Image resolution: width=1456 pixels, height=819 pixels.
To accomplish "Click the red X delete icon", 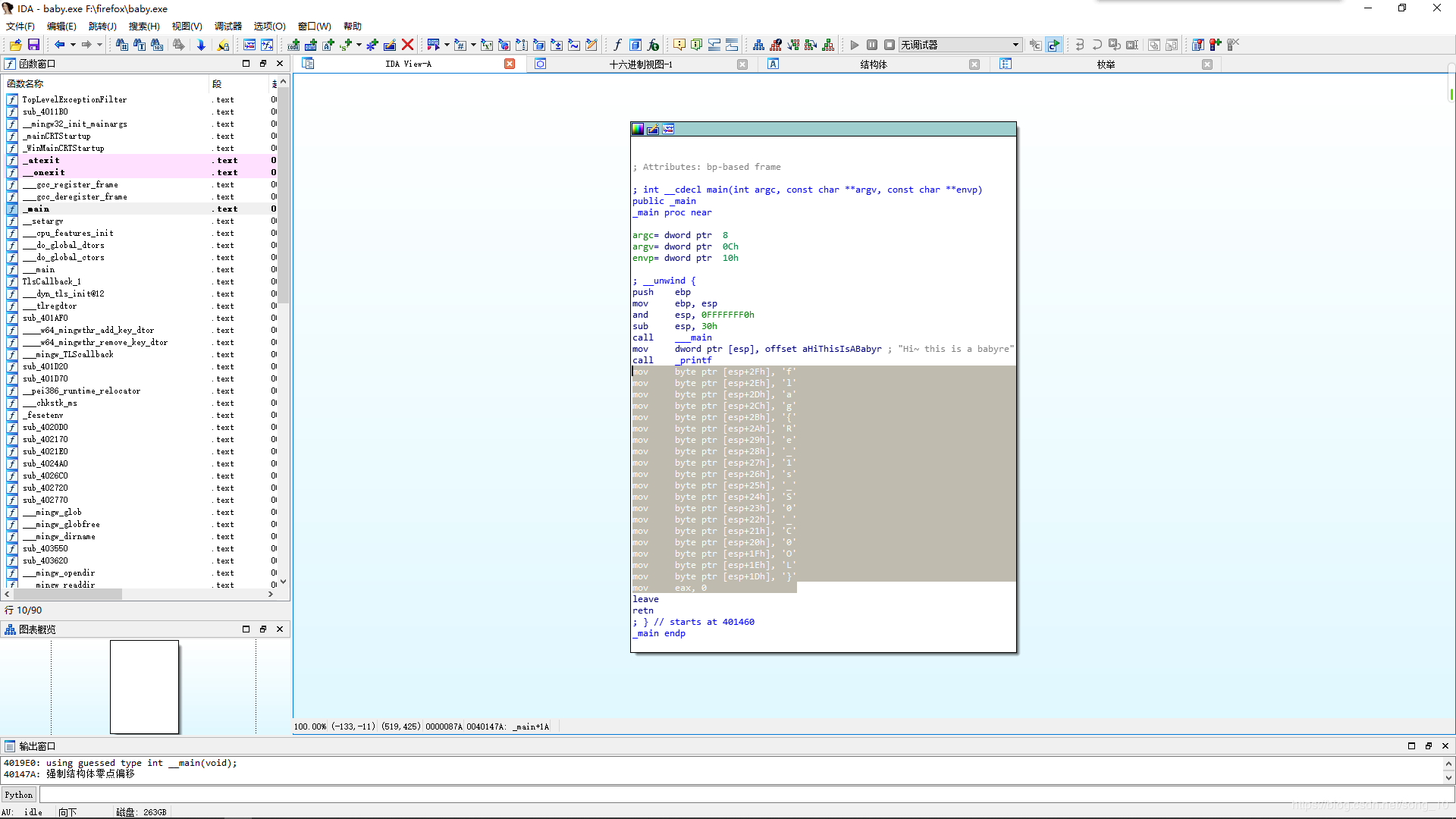I will [407, 45].
